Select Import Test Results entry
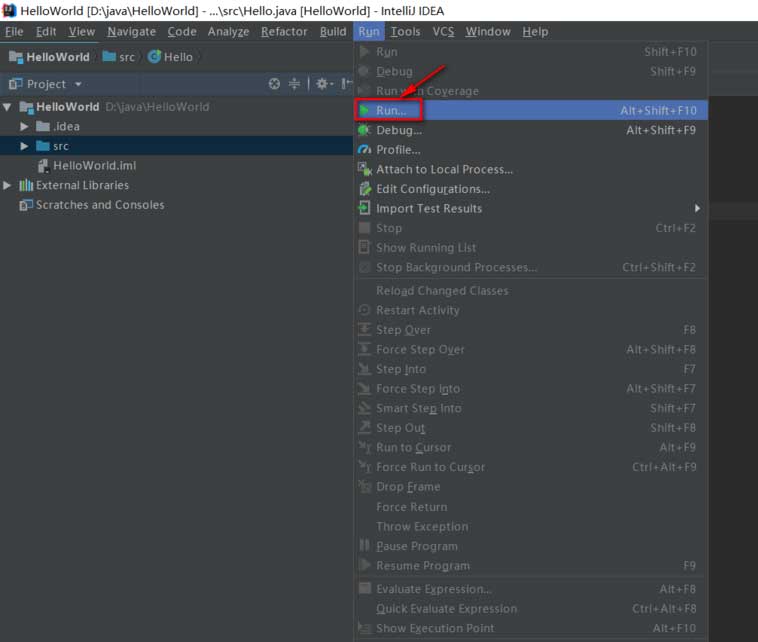758x642 pixels. [531, 208]
